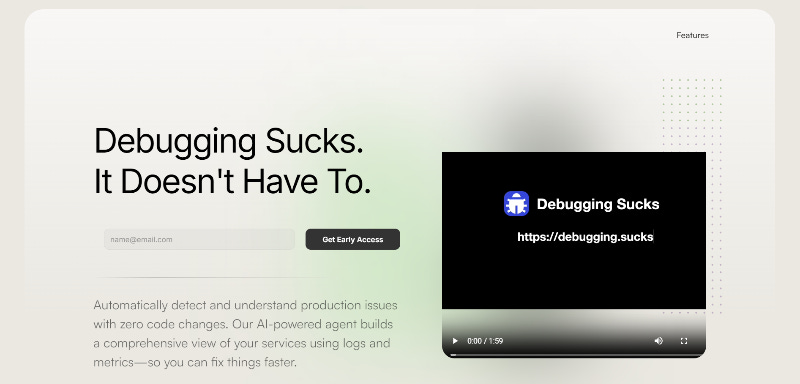Click the "Debugging Sucks" title inside the video

[598, 204]
